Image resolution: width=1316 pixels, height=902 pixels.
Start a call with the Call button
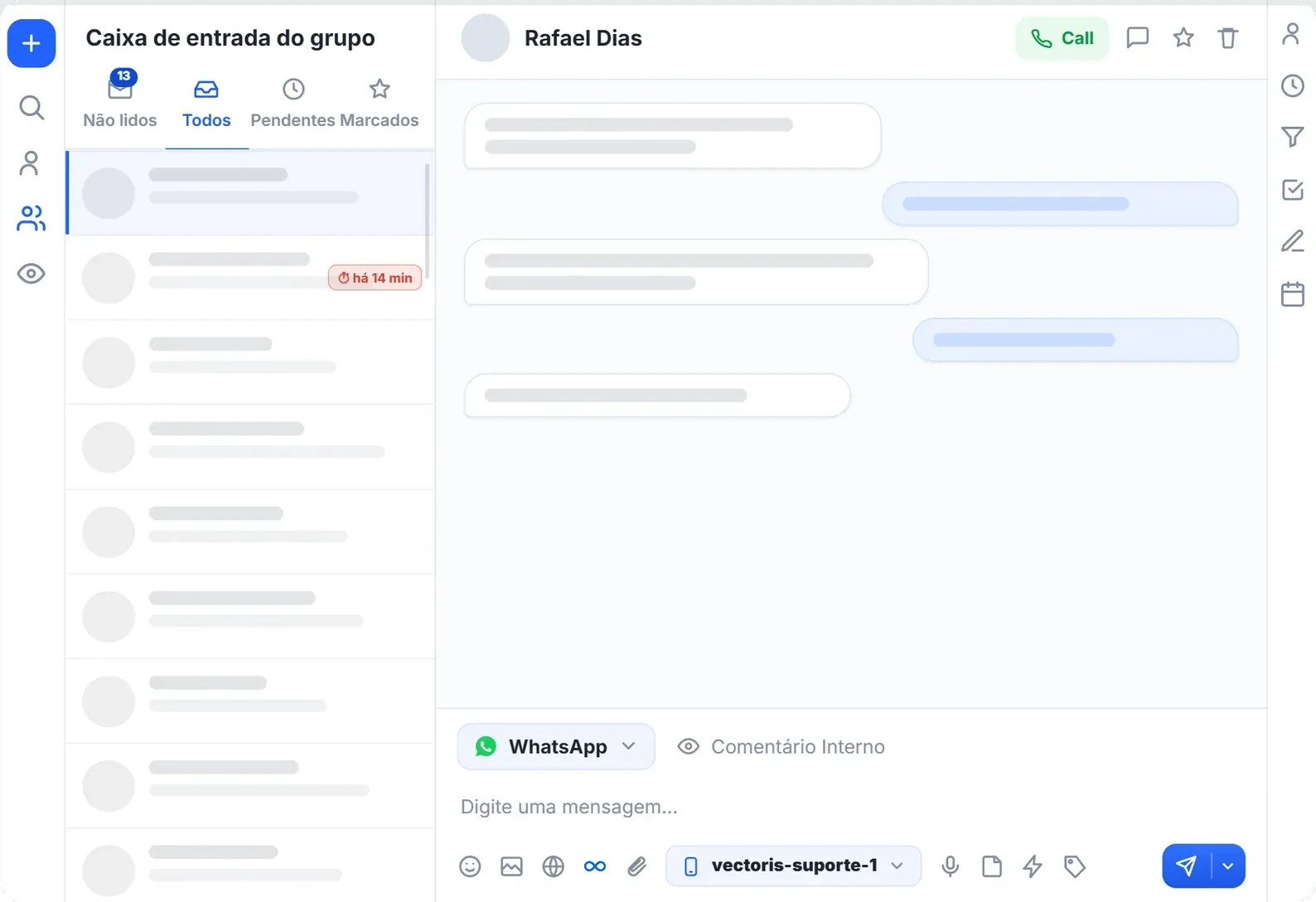pos(1062,38)
